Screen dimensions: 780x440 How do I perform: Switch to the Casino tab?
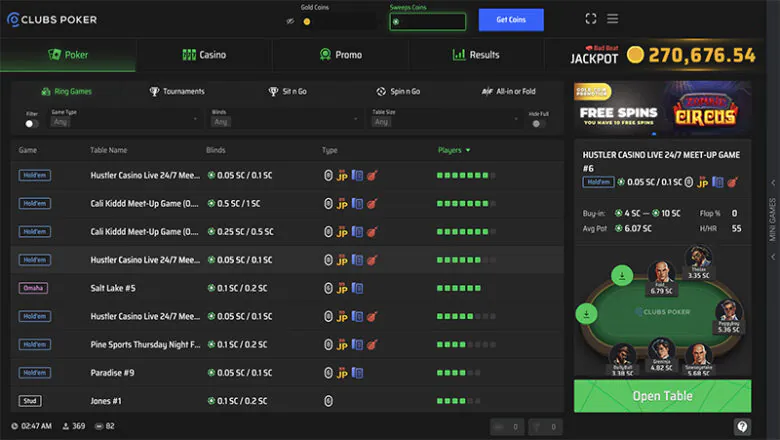(x=204, y=55)
